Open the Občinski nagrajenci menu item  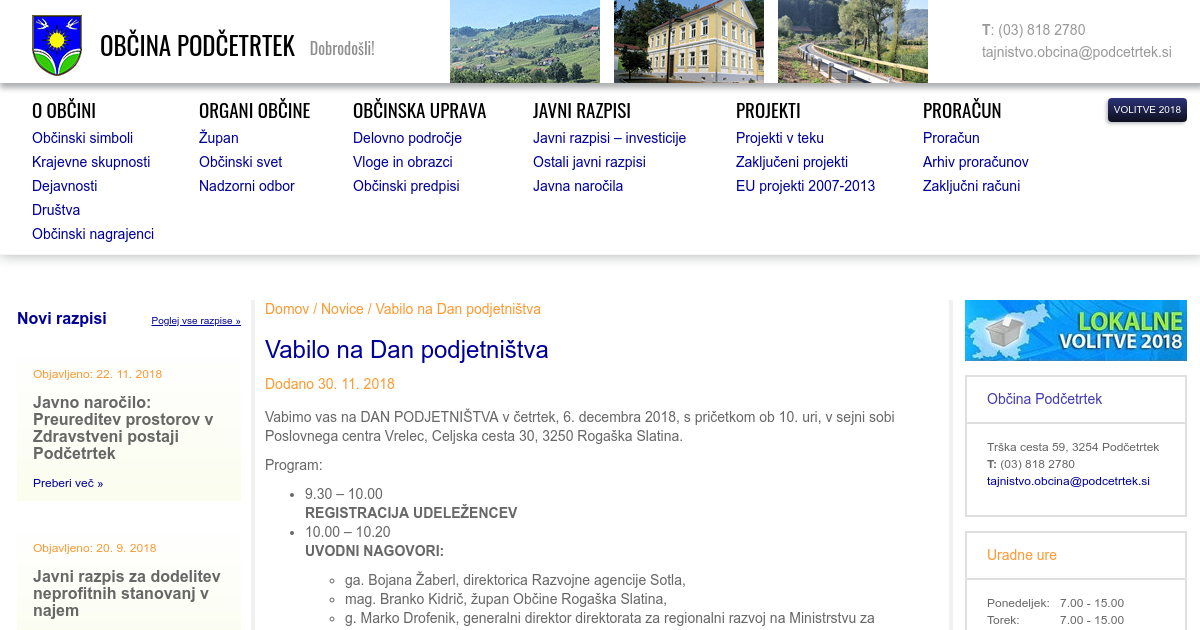click(93, 234)
